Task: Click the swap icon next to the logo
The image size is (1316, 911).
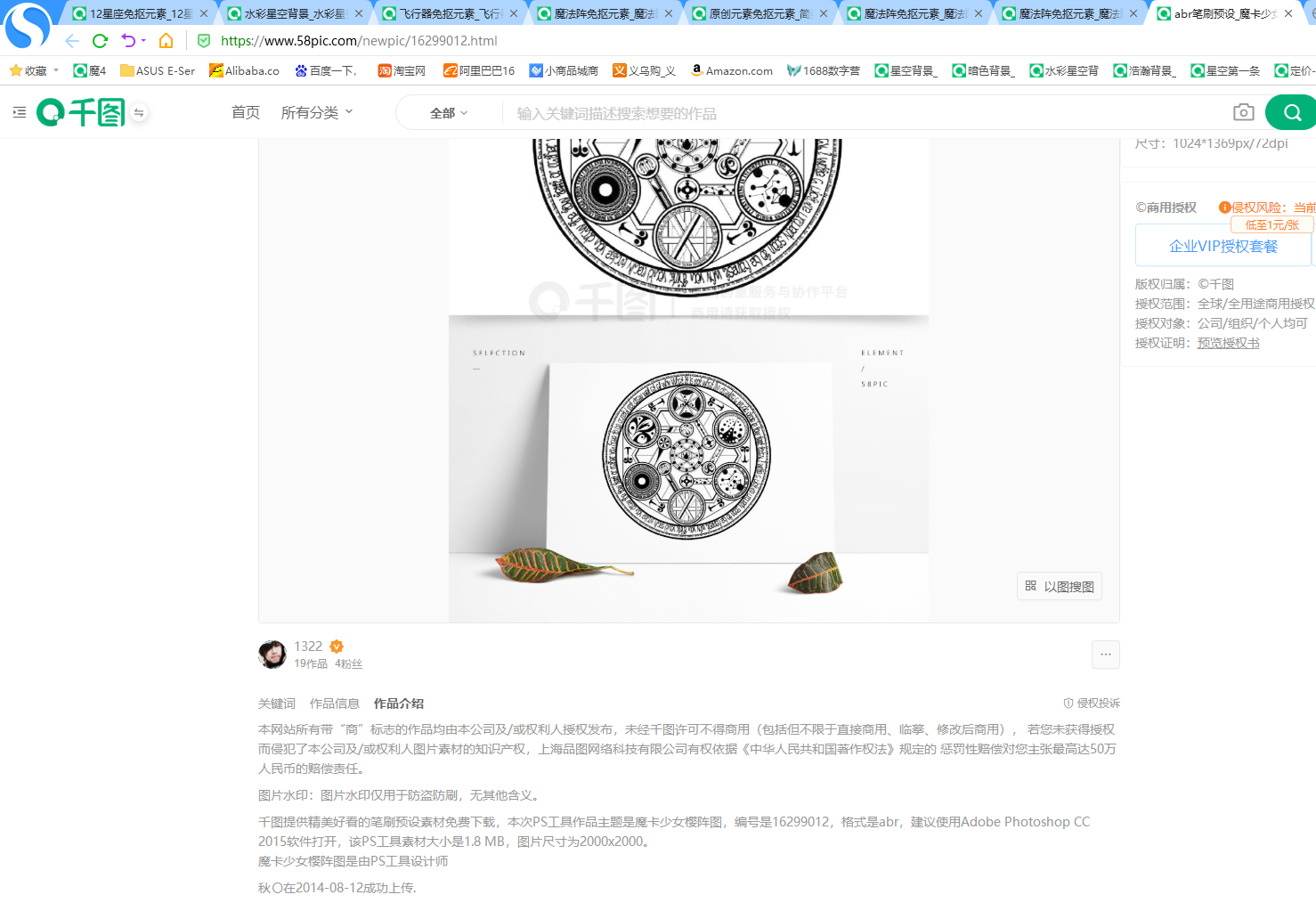Action: pos(139,113)
